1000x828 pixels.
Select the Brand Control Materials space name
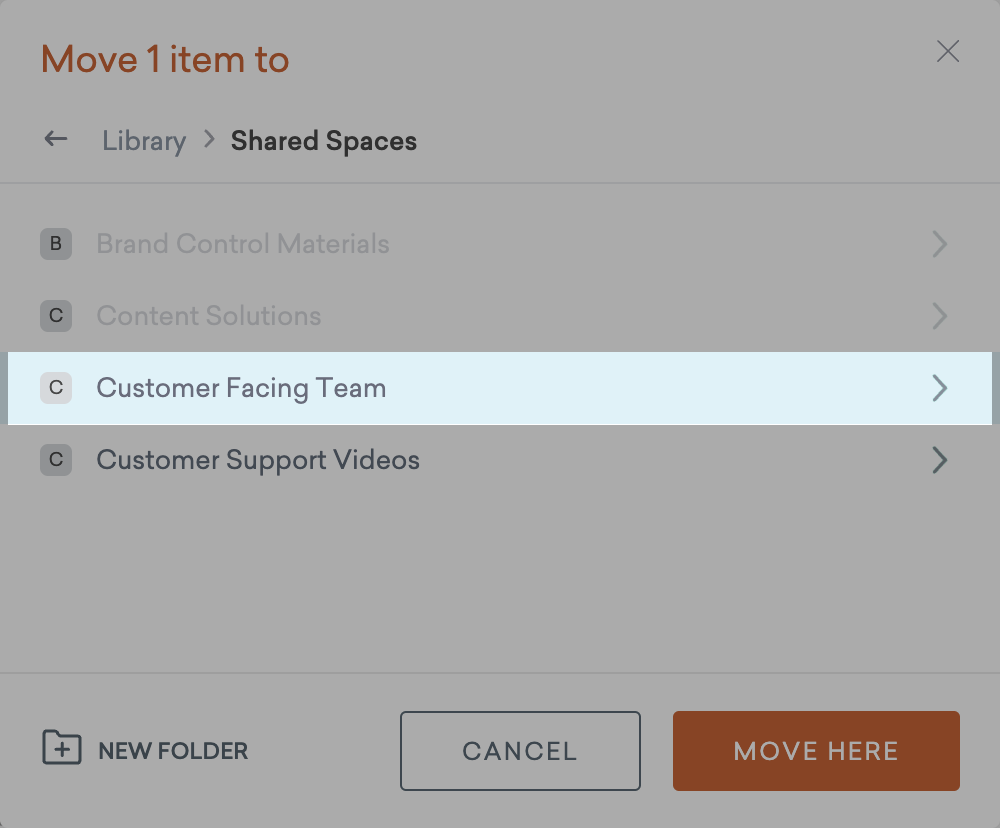point(243,244)
